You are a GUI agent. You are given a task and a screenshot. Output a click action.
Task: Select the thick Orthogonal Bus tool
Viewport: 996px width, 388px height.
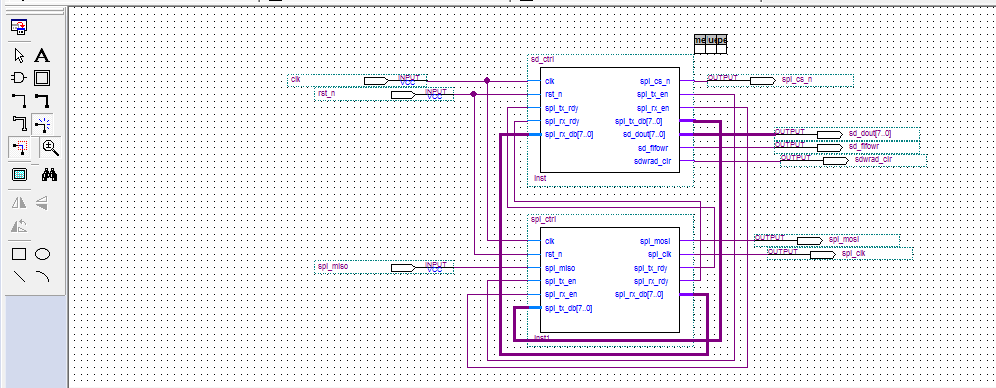[42, 100]
